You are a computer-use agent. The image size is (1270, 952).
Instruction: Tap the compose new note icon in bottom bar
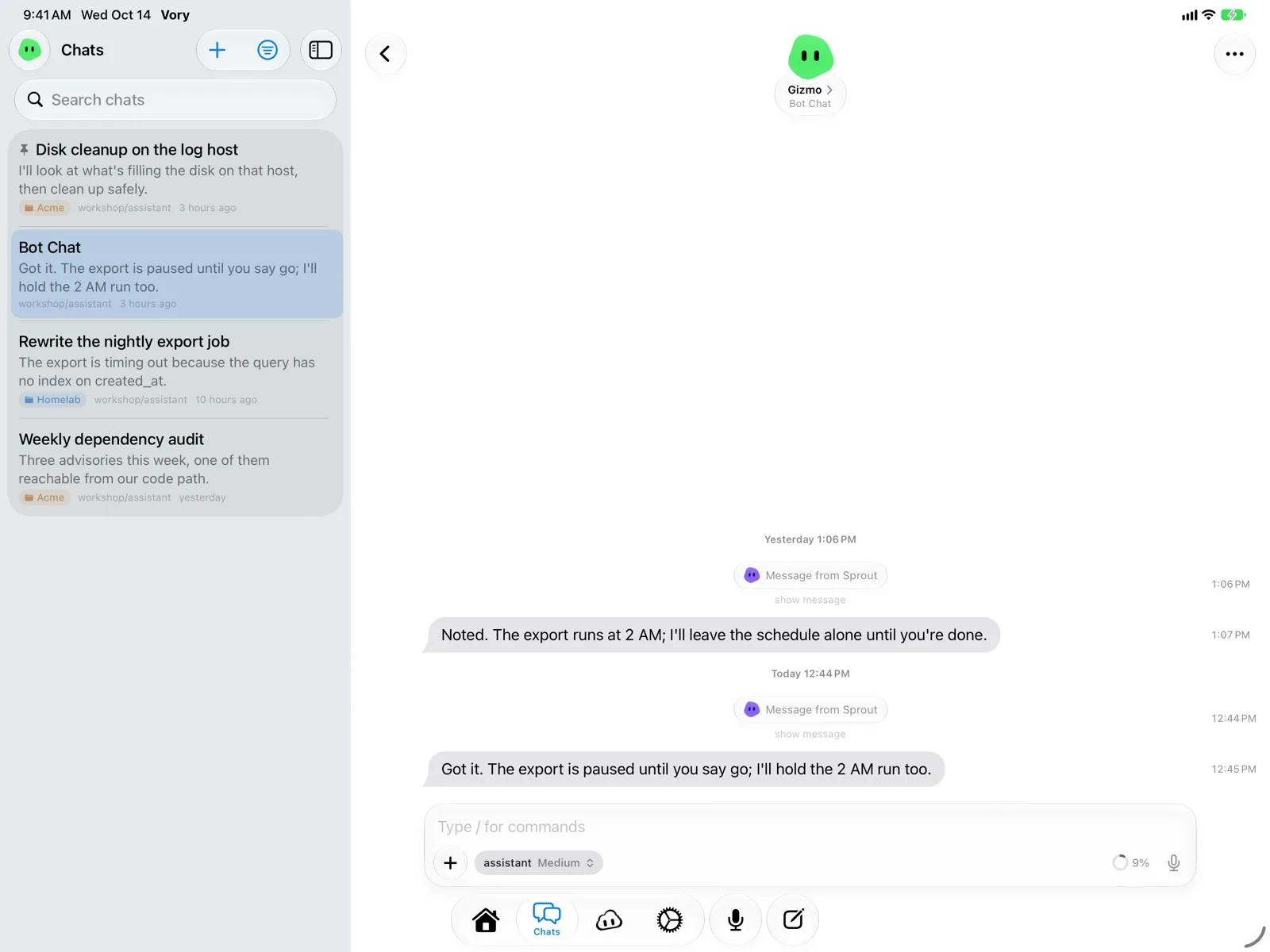pos(793,919)
